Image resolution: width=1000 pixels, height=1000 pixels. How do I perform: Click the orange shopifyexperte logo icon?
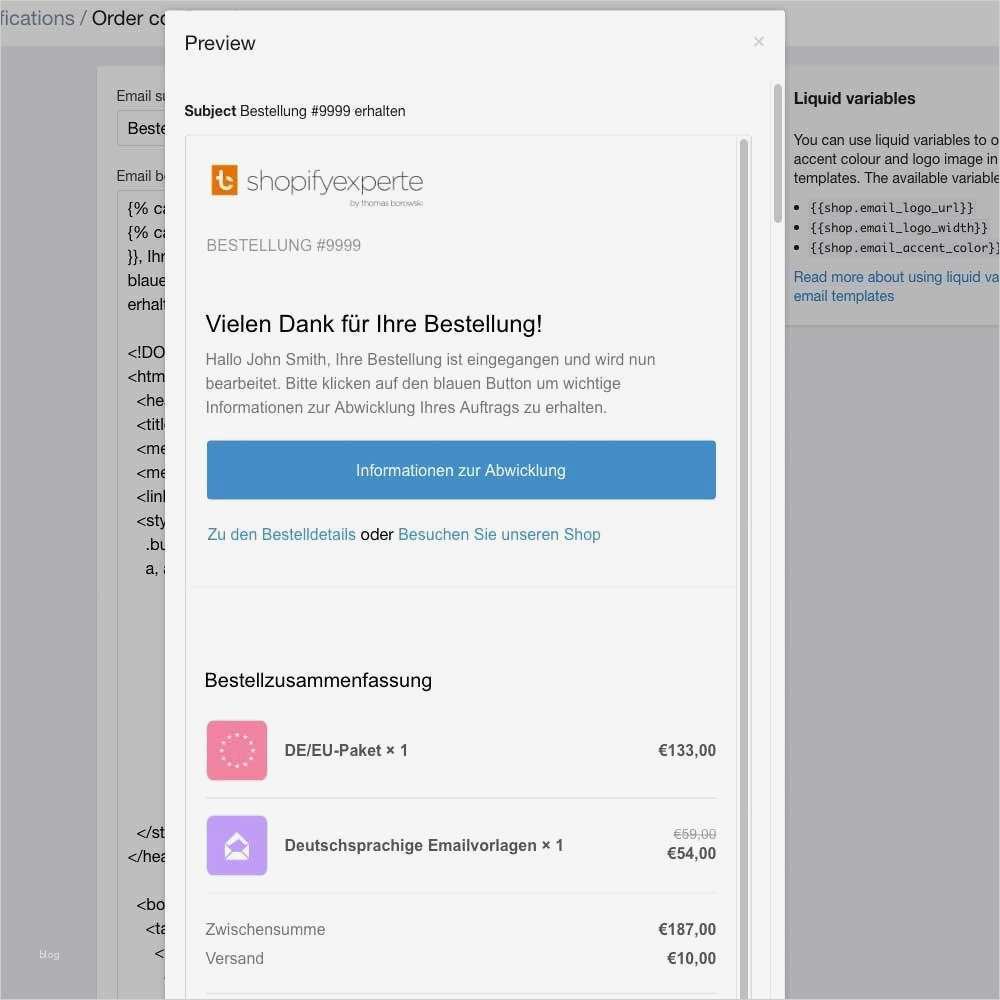[225, 180]
